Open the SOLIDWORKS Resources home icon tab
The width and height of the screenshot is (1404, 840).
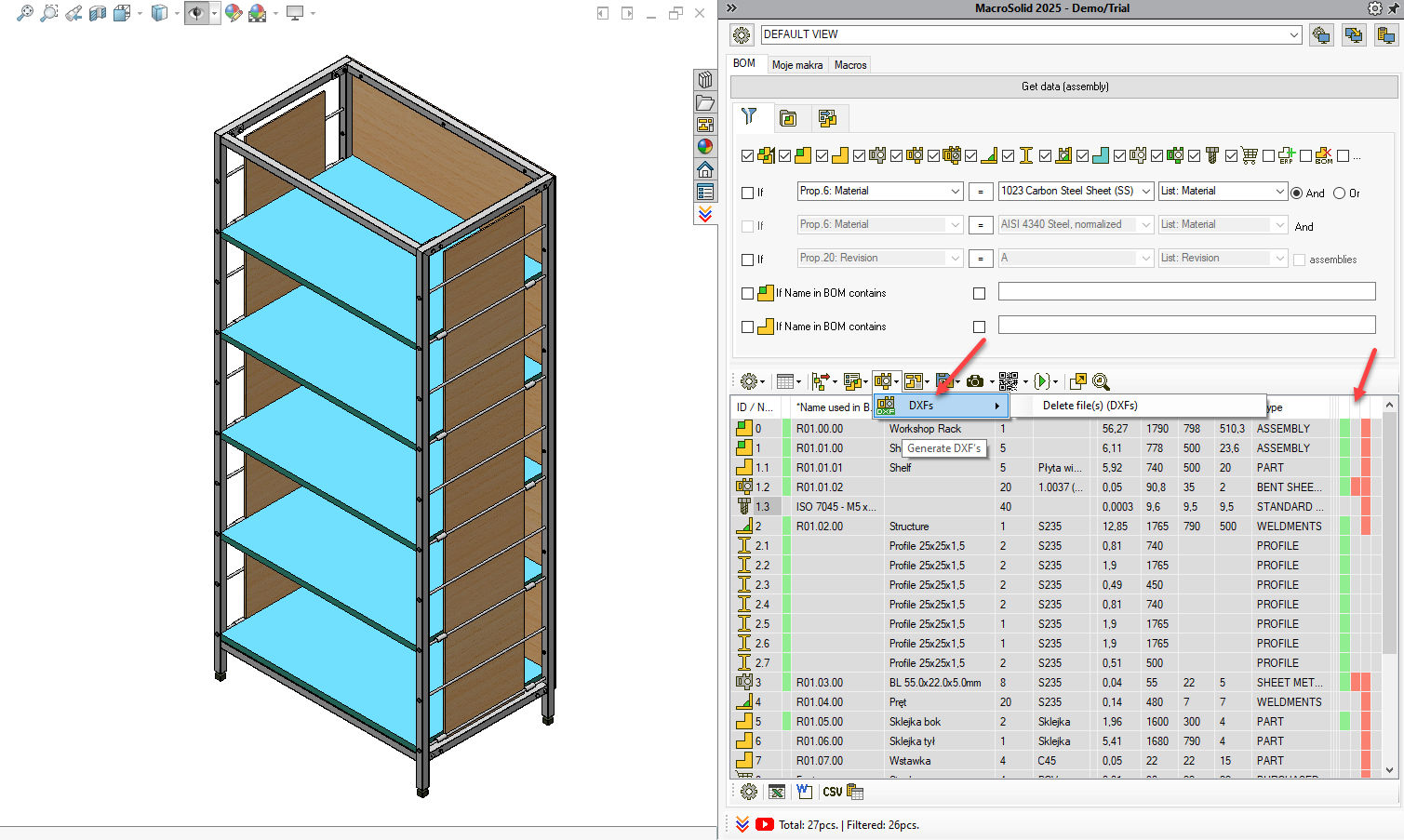pyautogui.click(x=705, y=169)
